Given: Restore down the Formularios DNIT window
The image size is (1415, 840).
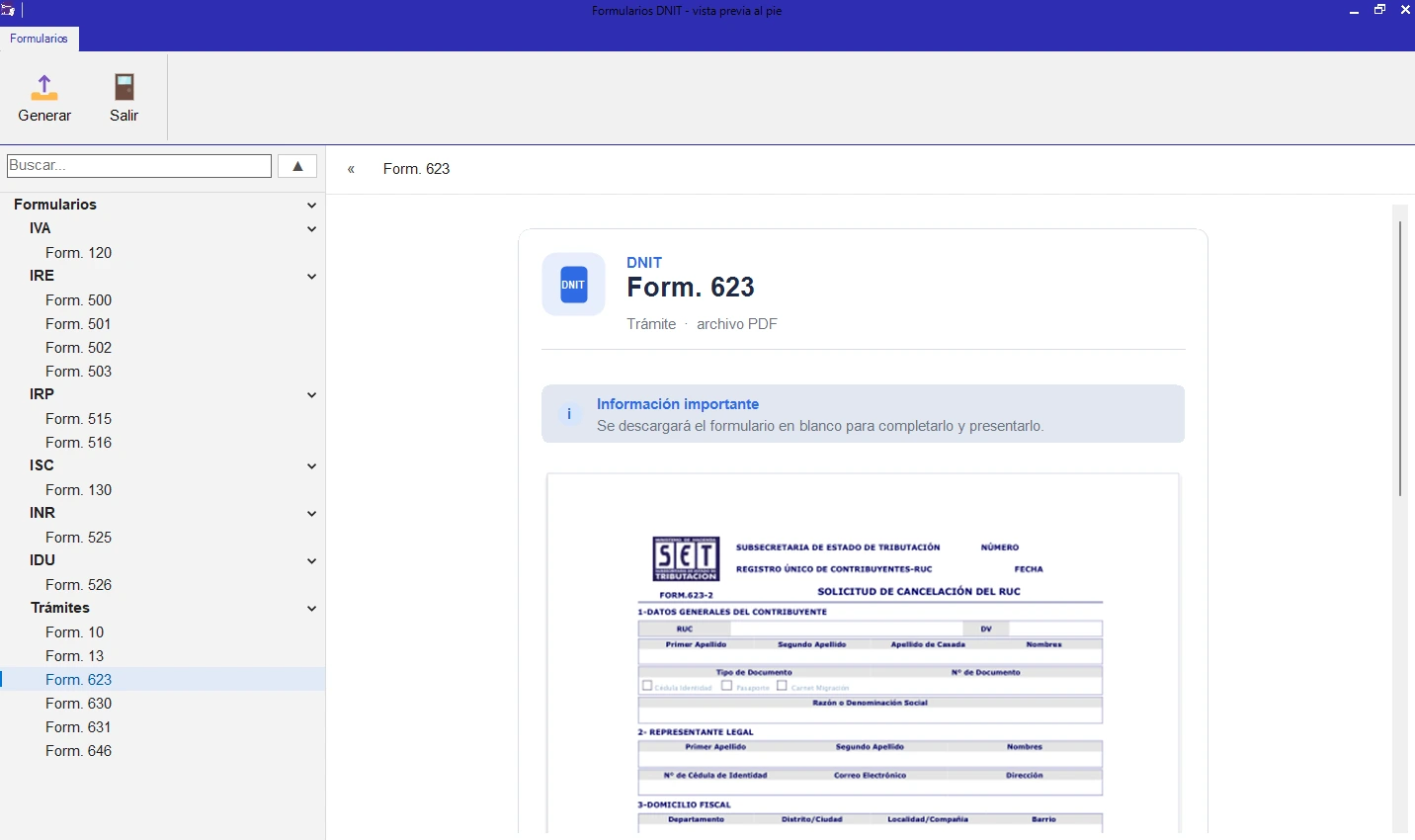Looking at the screenshot, I should point(1380,10).
